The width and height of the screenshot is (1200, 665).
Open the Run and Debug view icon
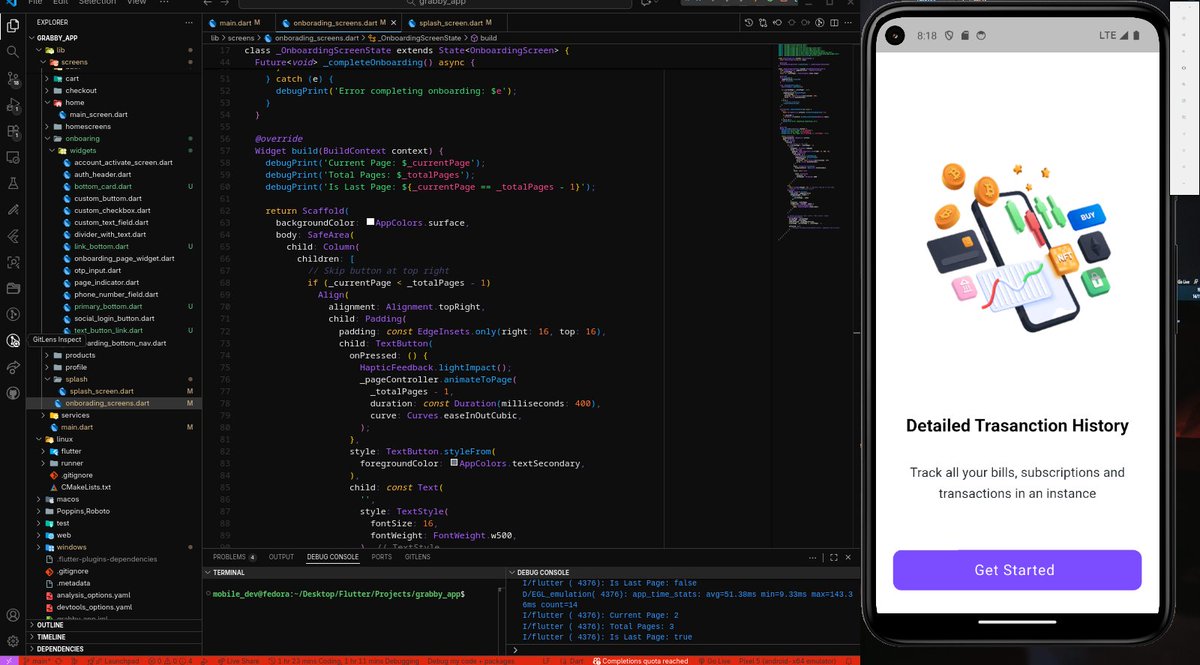[x=13, y=105]
